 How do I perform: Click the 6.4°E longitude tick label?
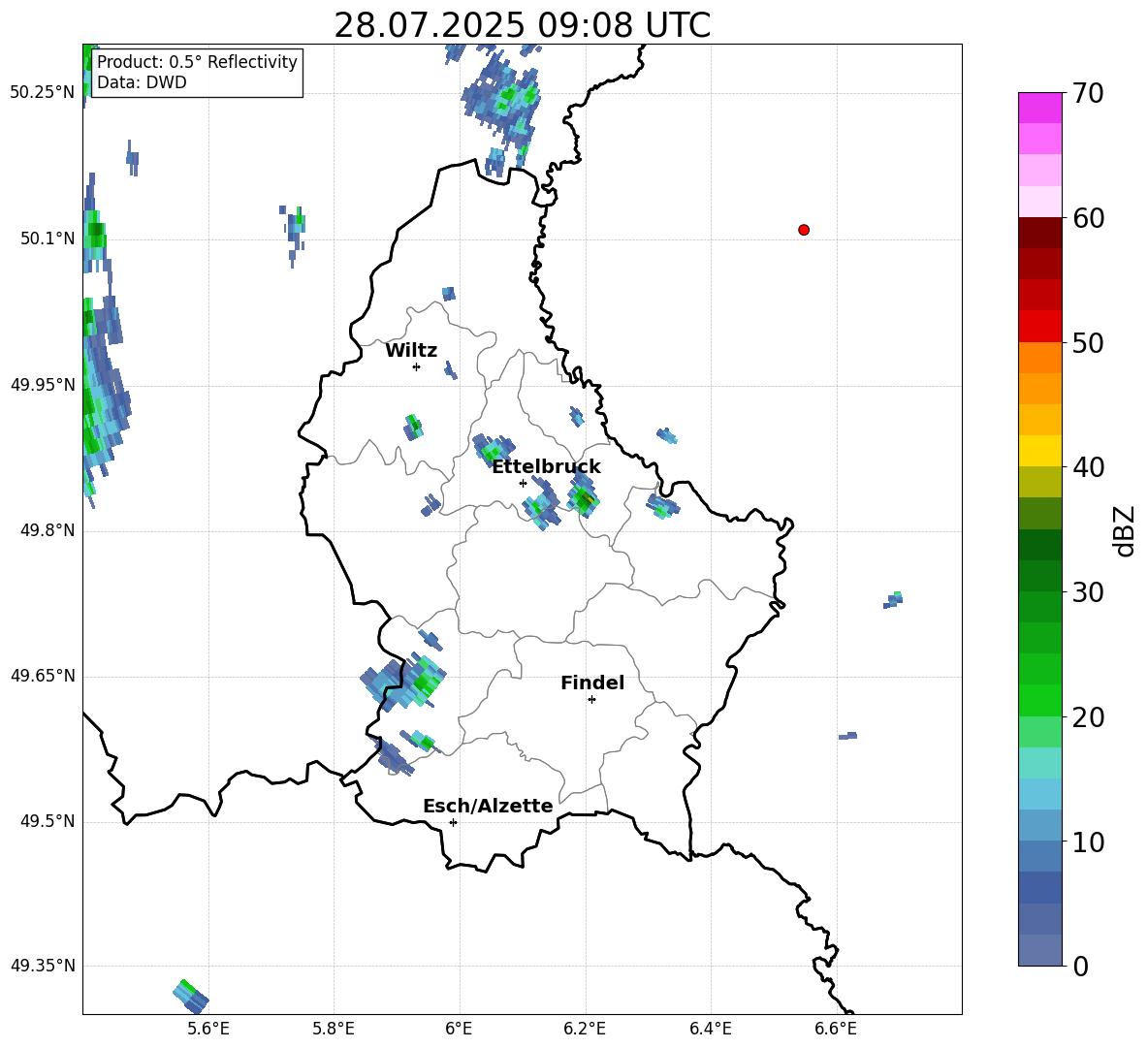point(711,1029)
